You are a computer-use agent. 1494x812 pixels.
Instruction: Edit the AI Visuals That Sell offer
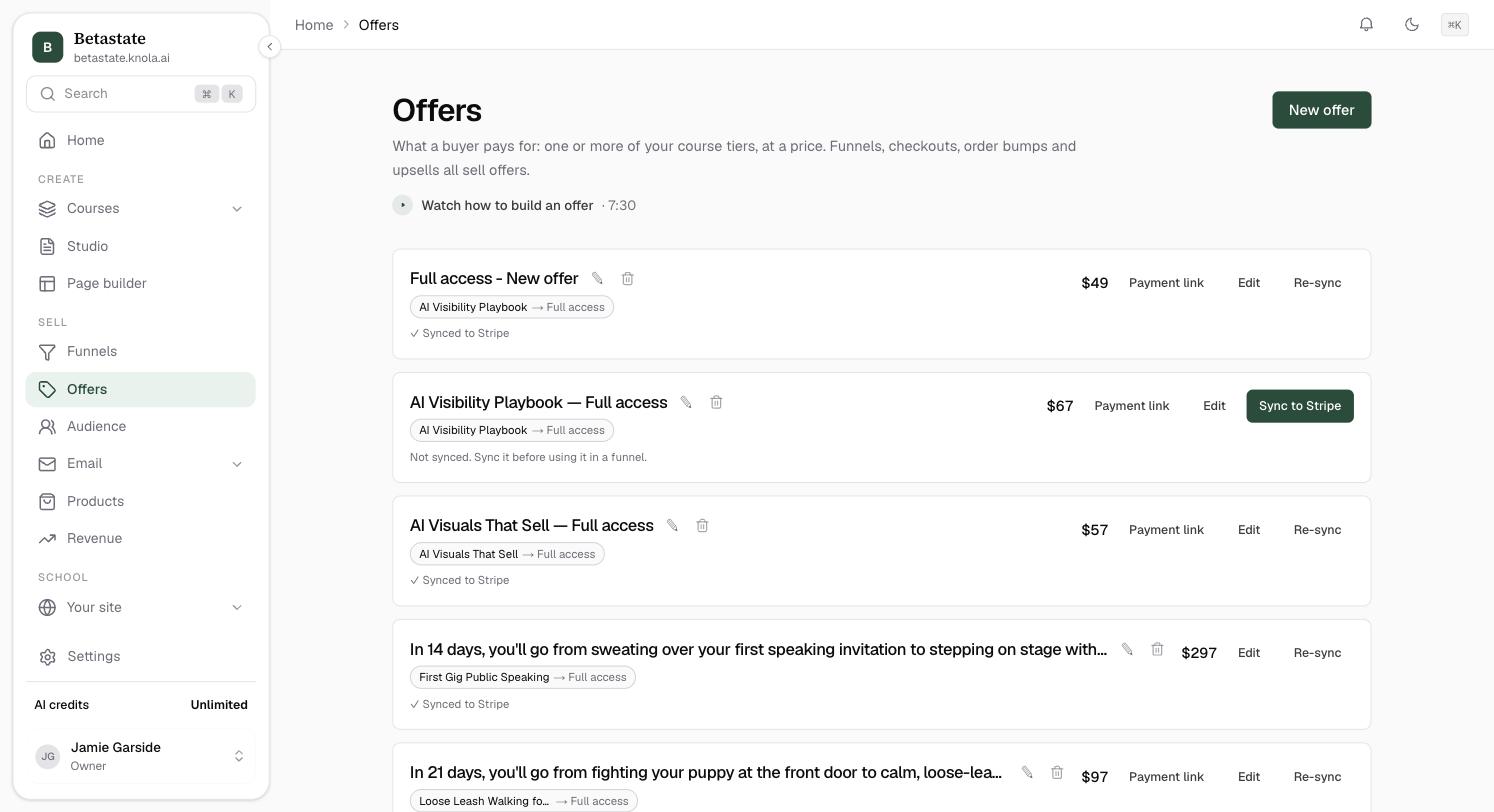1249,530
